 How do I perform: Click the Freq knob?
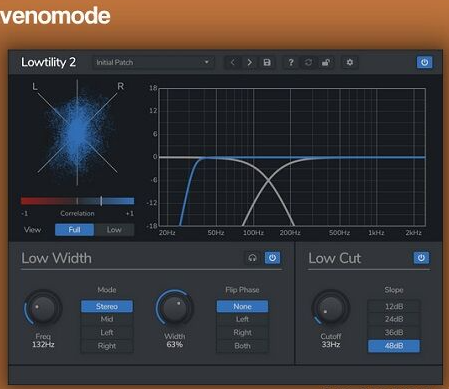[x=43, y=308]
